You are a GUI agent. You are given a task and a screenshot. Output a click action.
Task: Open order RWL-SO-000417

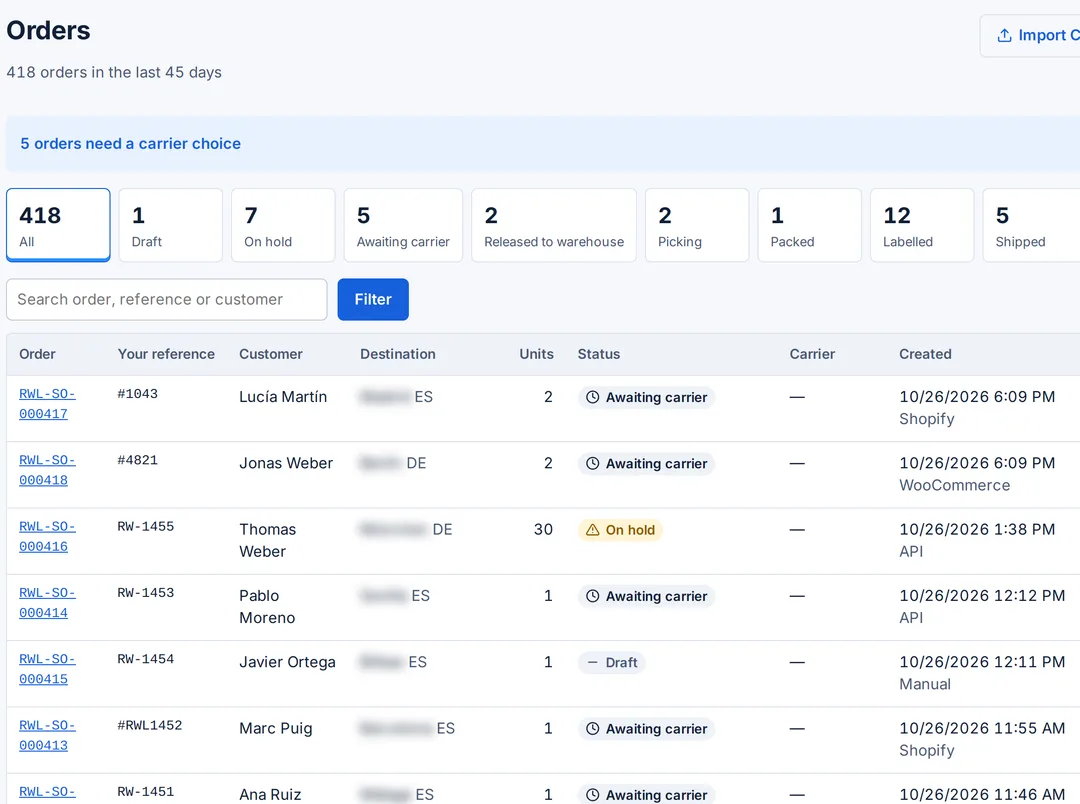(x=47, y=404)
